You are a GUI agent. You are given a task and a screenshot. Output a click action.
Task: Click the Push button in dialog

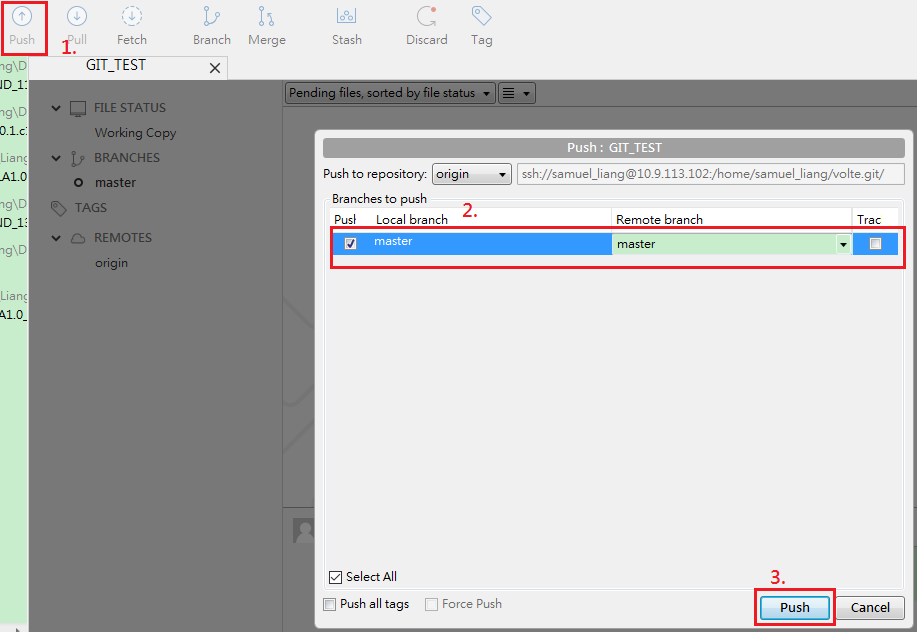tap(795, 607)
